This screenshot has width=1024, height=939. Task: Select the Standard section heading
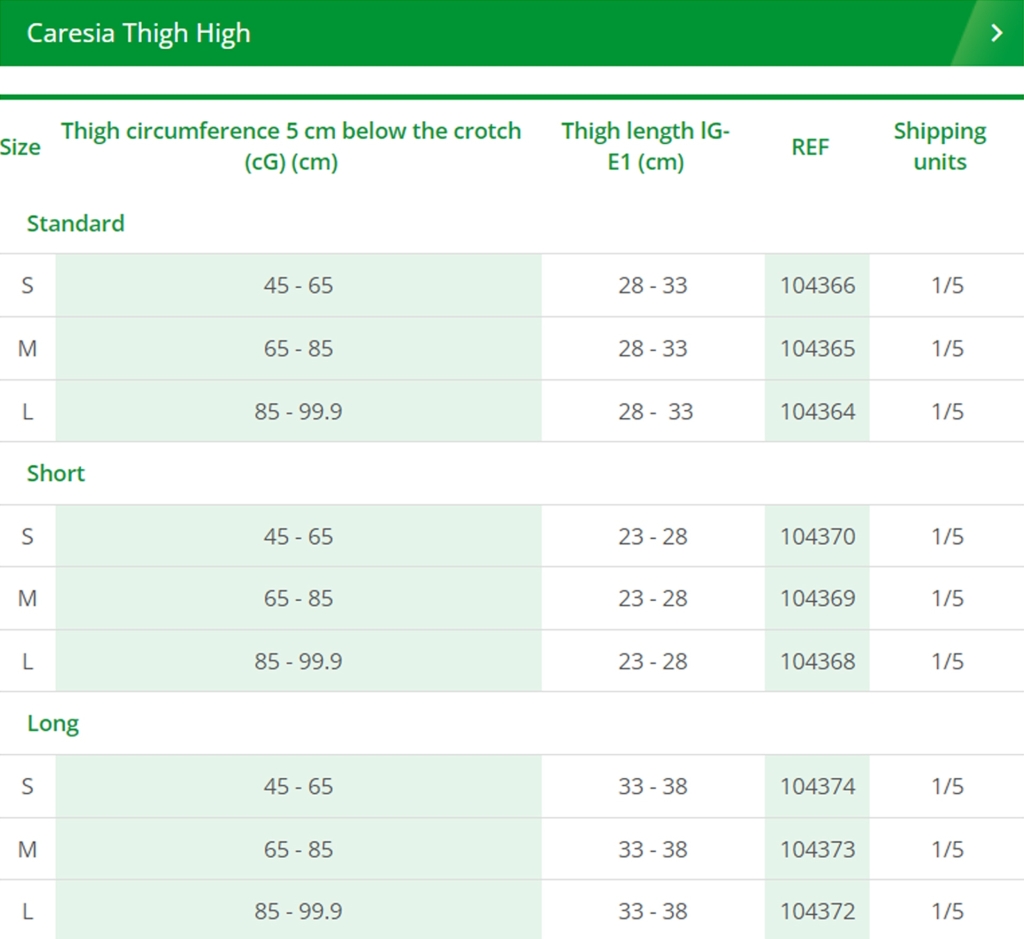(76, 223)
